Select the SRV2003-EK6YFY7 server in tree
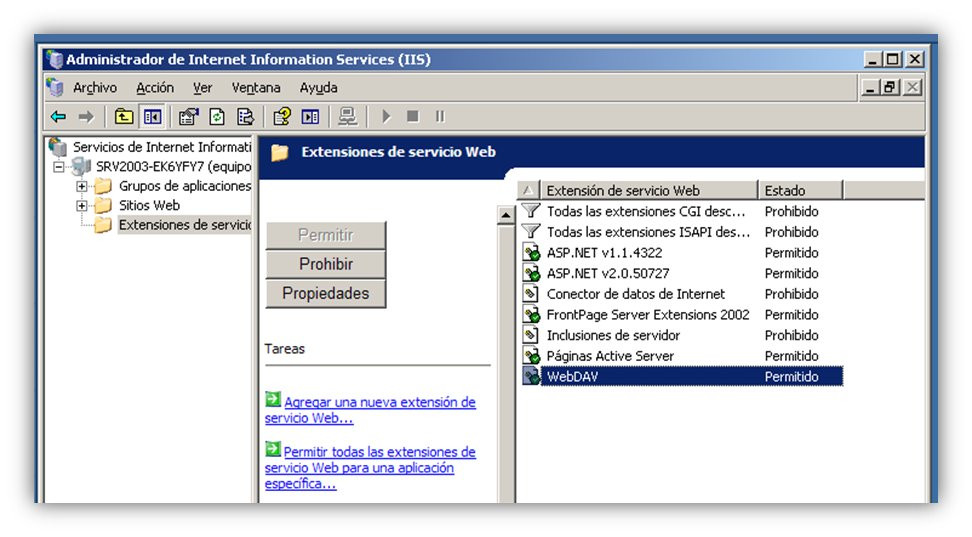972x537 pixels. click(174, 167)
